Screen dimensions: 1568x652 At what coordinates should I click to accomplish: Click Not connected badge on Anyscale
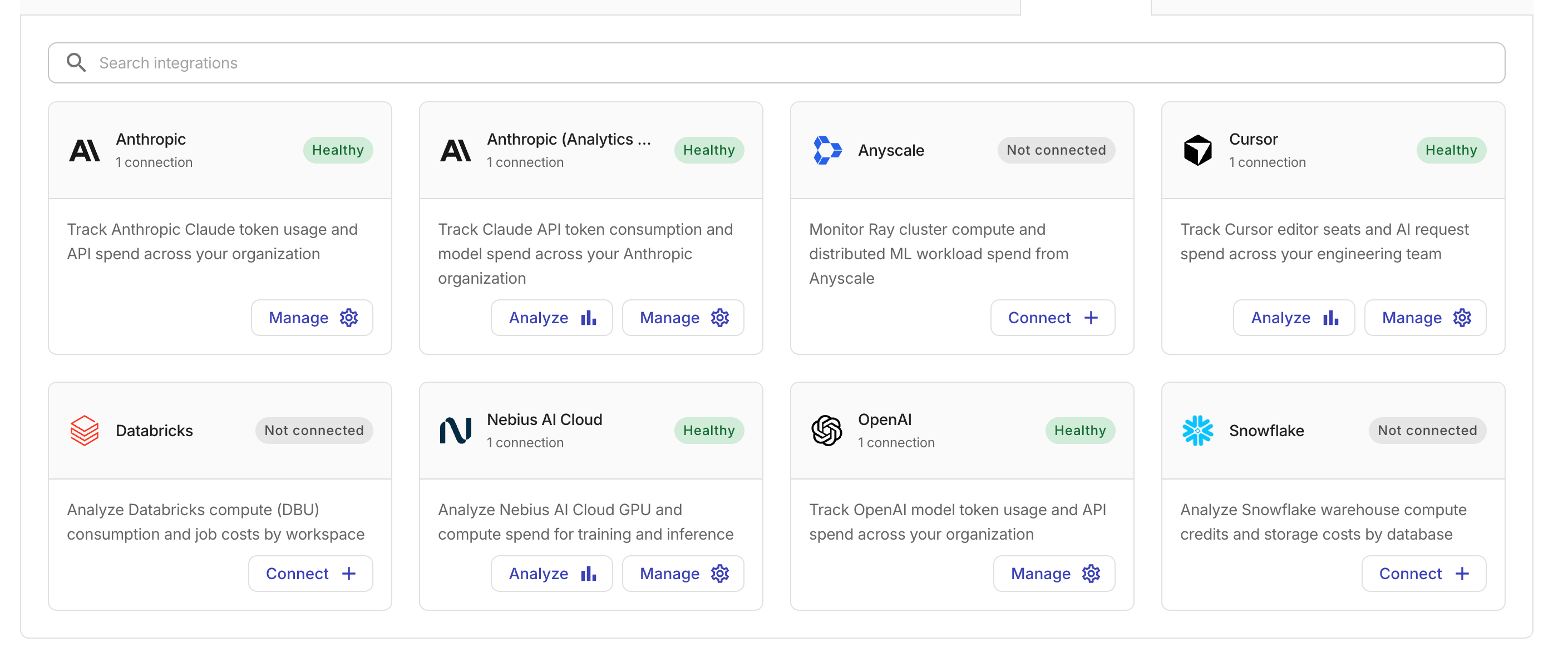[x=1056, y=150]
